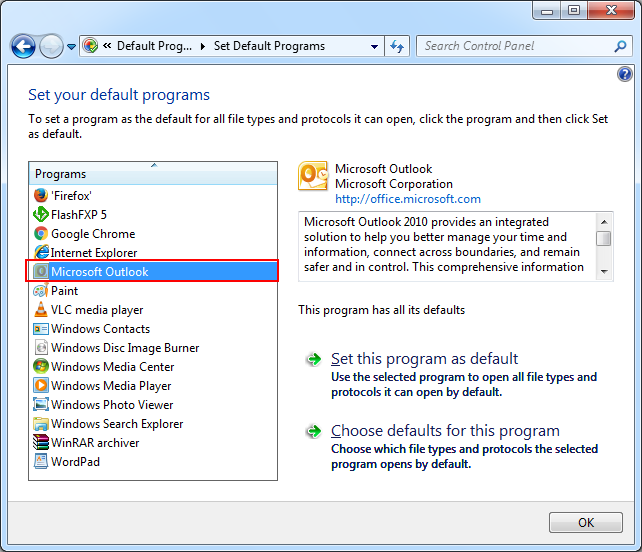Select Windows Contacts entry
642x552 pixels.
pos(153,328)
